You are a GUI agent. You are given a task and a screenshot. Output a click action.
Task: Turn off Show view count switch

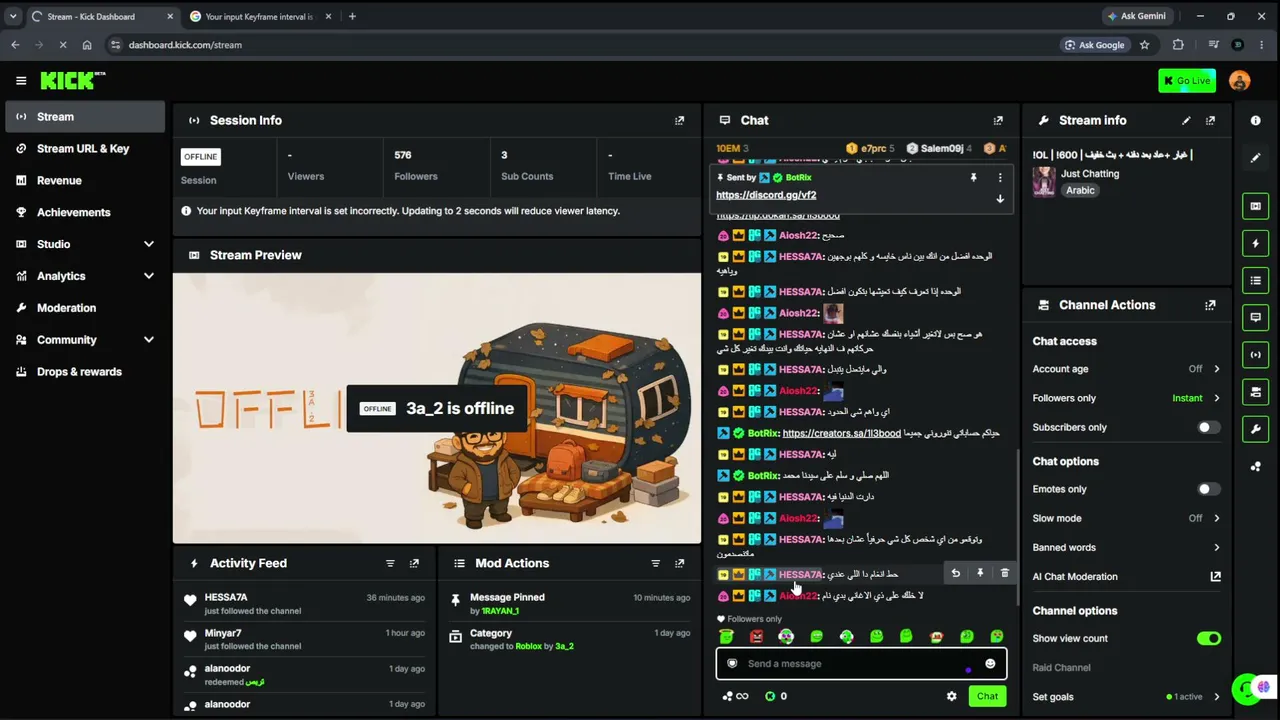1208,639
